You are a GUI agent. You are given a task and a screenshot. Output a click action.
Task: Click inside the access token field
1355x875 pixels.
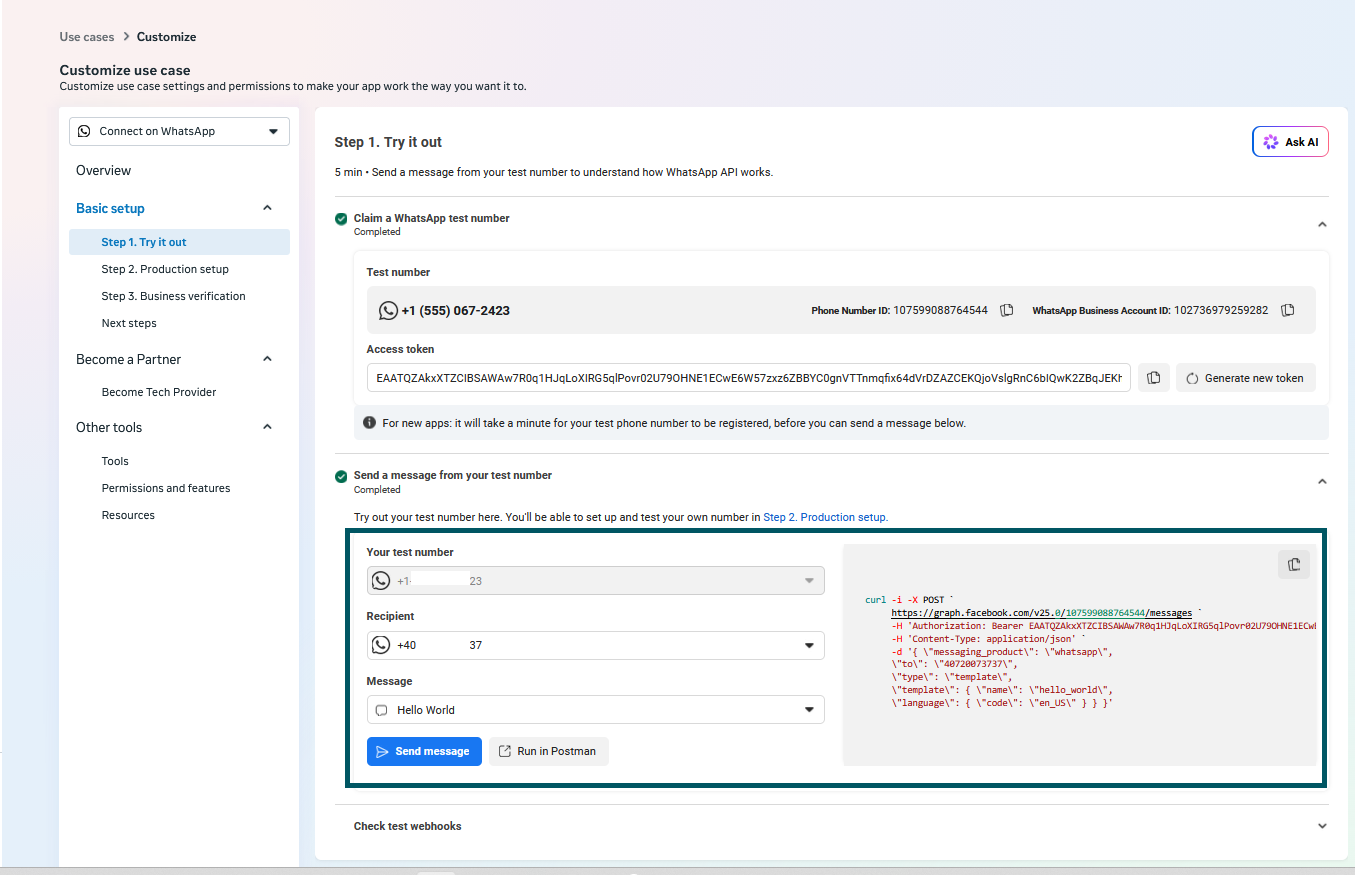749,378
